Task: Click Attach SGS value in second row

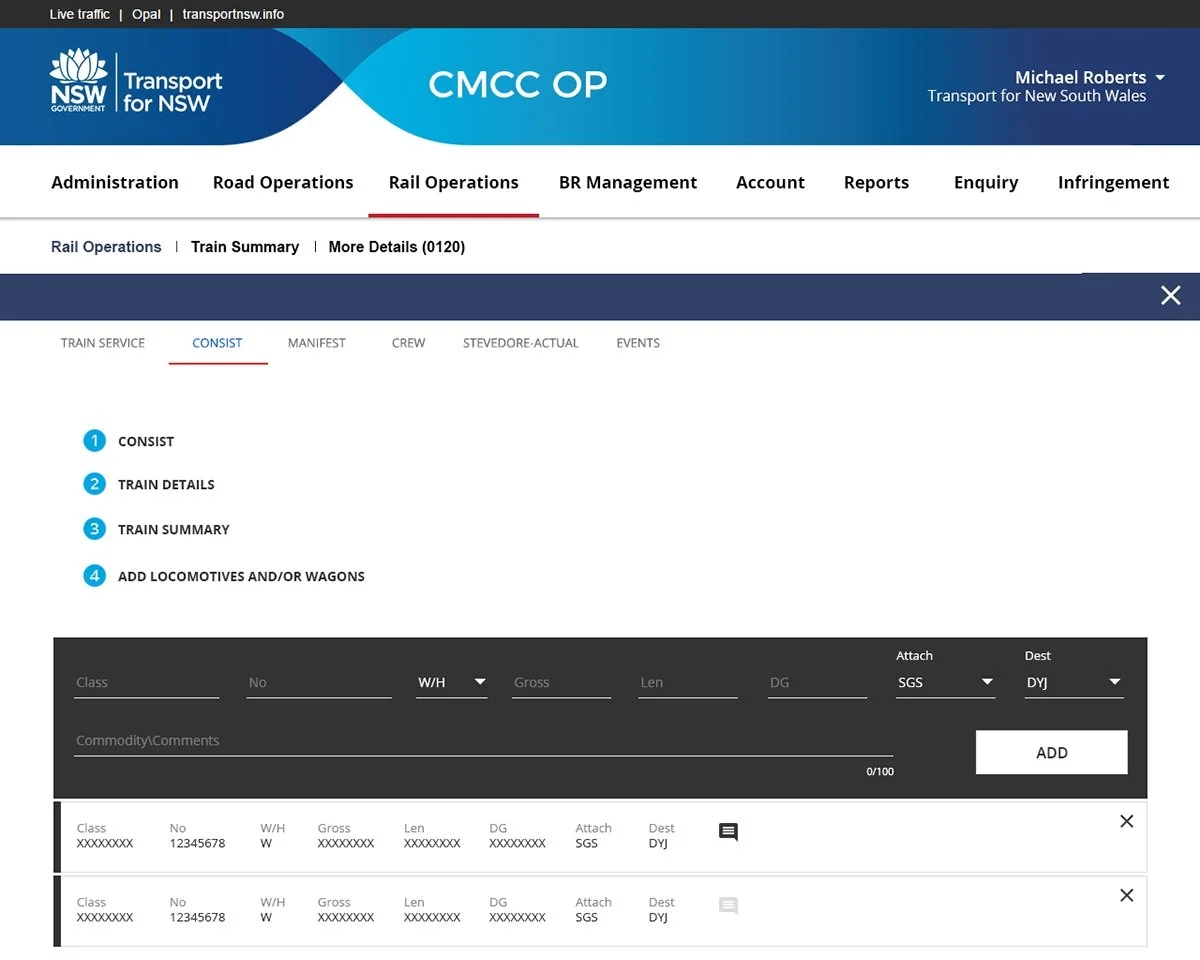Action: (586, 917)
